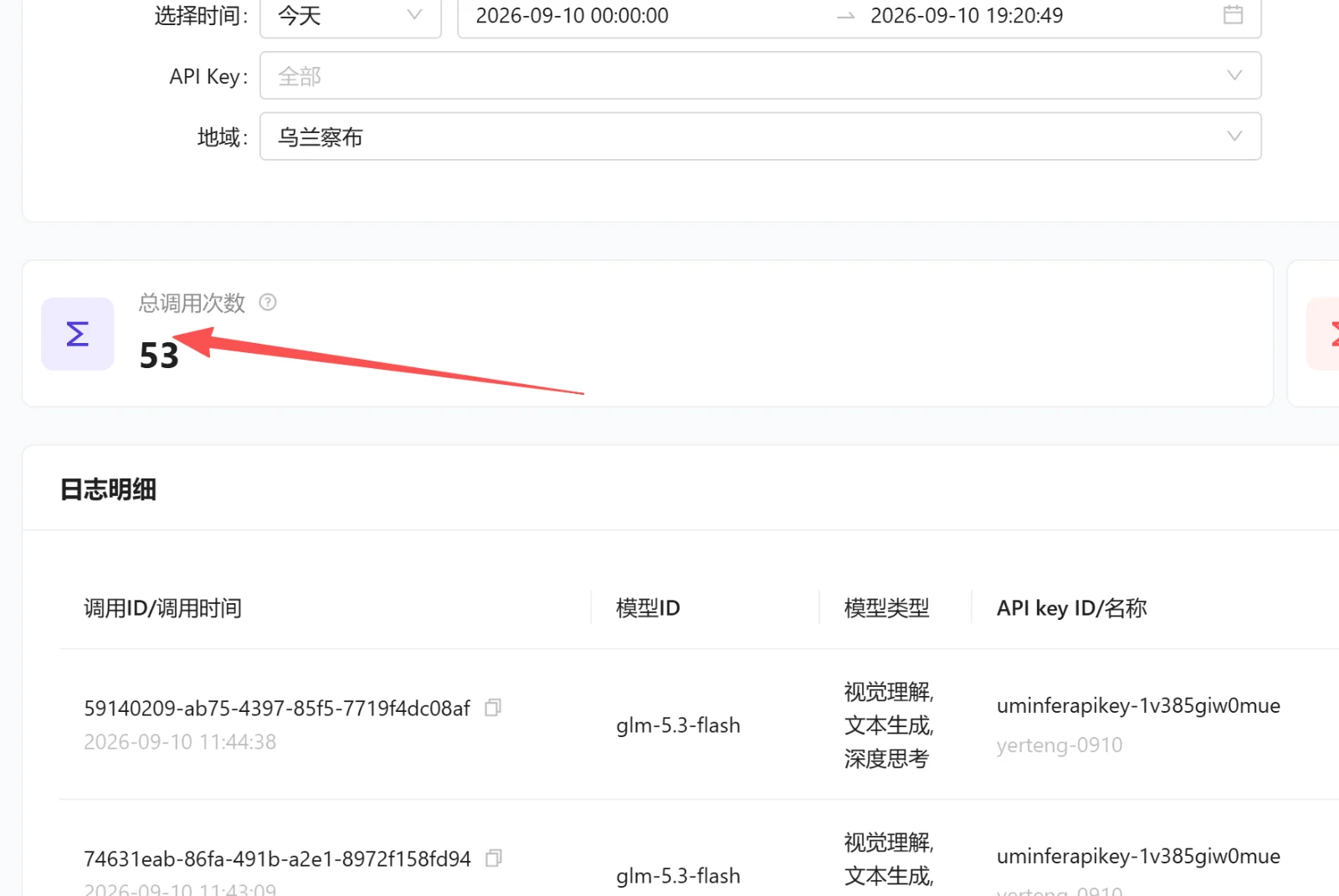Expand the API Key 全部 dropdown
This screenshot has width=1339, height=896.
[x=760, y=76]
